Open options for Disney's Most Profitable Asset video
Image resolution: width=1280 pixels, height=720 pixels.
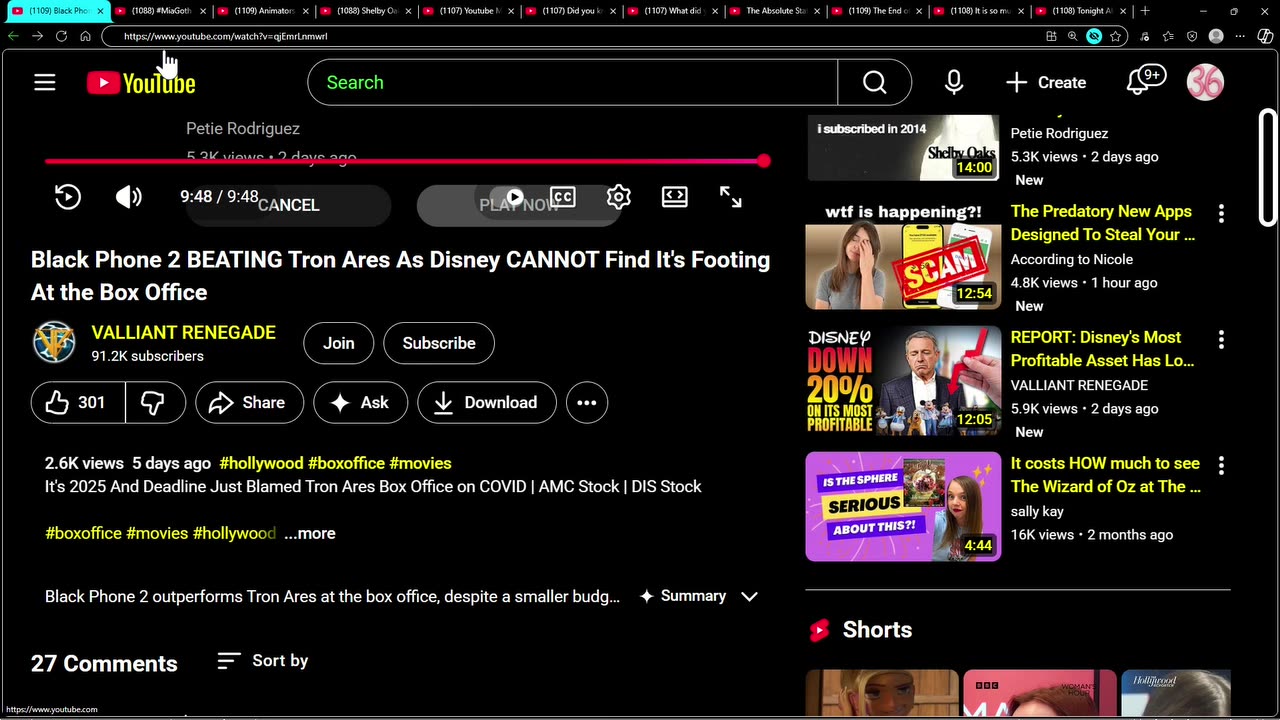[1221, 340]
